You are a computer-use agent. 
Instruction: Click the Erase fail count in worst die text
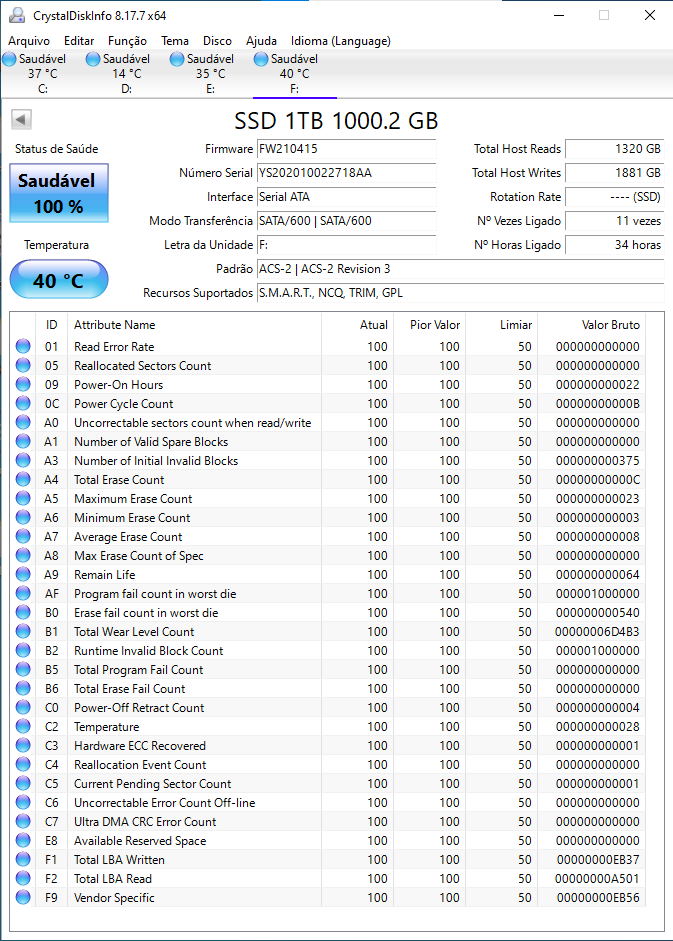pyautogui.click(x=146, y=613)
